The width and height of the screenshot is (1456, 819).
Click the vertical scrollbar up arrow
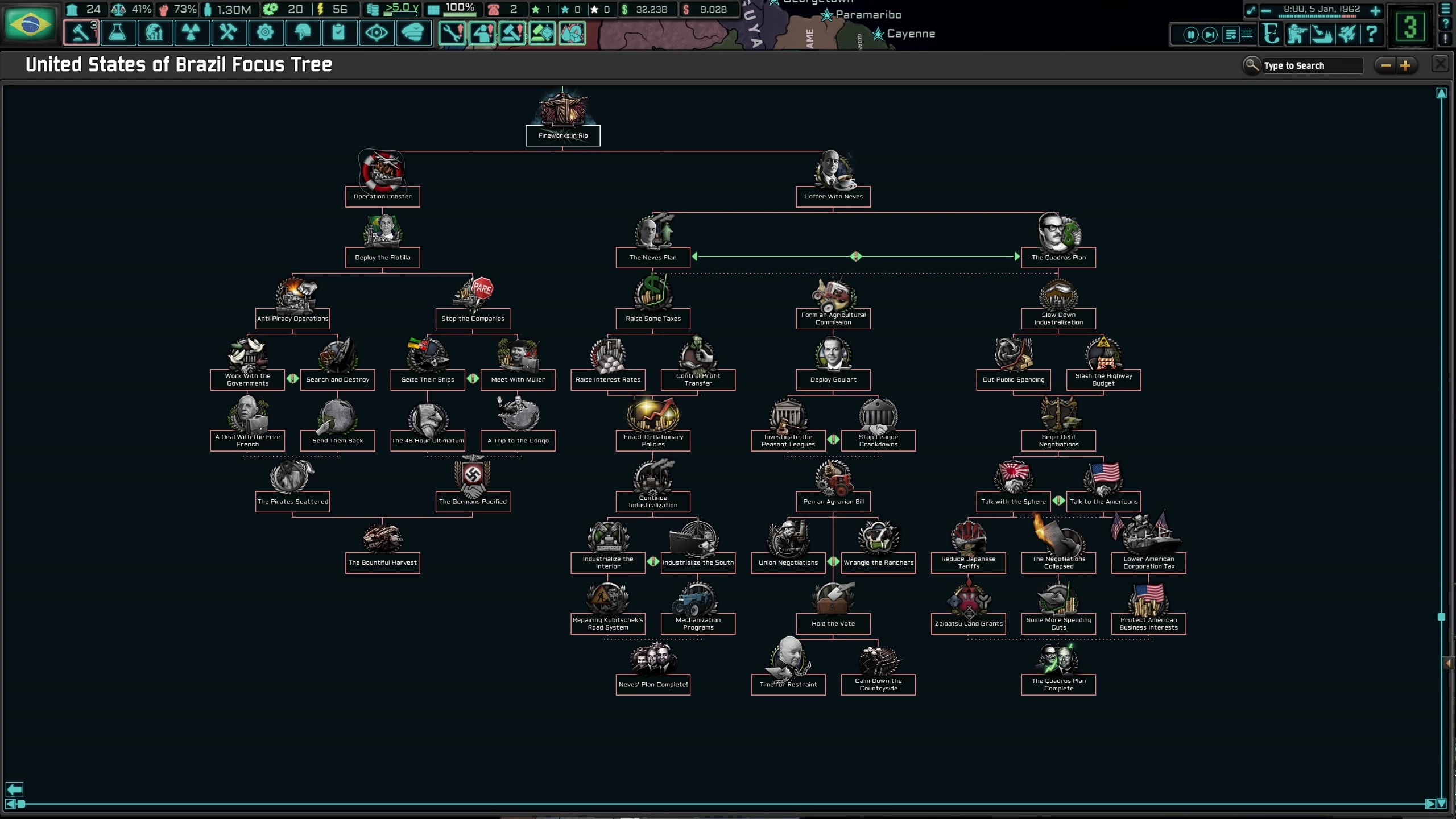1441,93
